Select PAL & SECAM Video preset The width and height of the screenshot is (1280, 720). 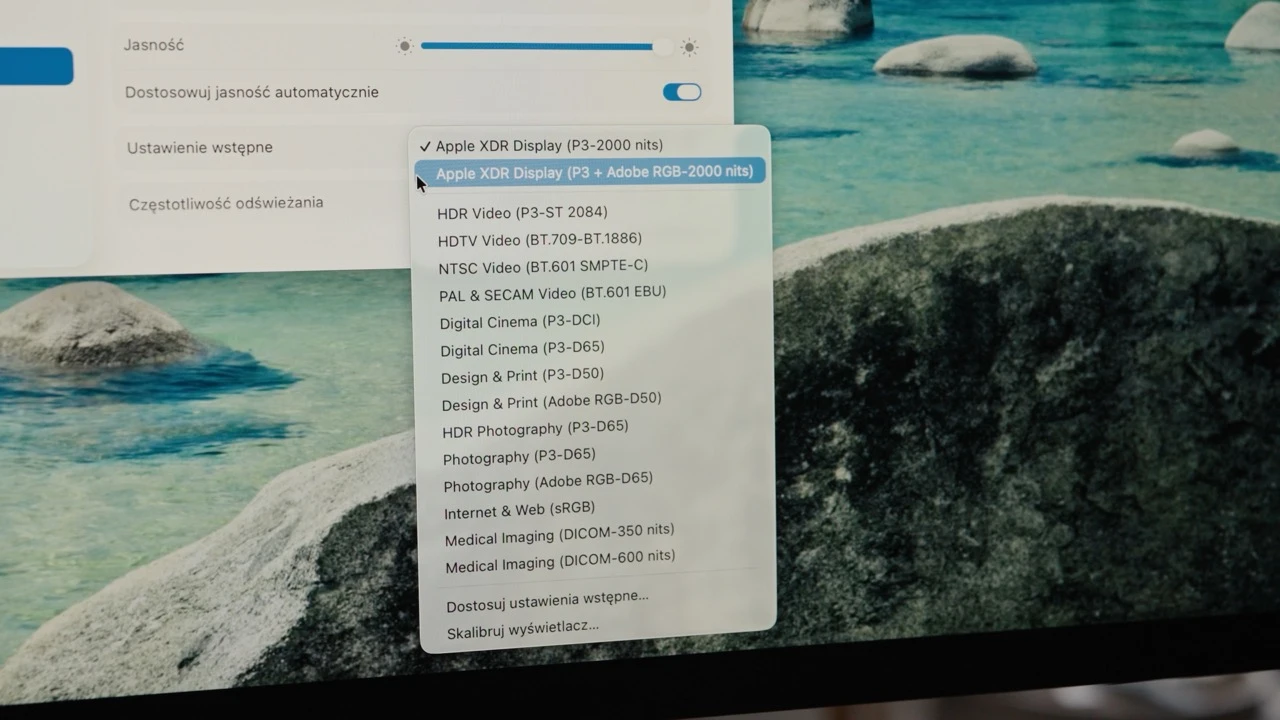click(x=553, y=293)
